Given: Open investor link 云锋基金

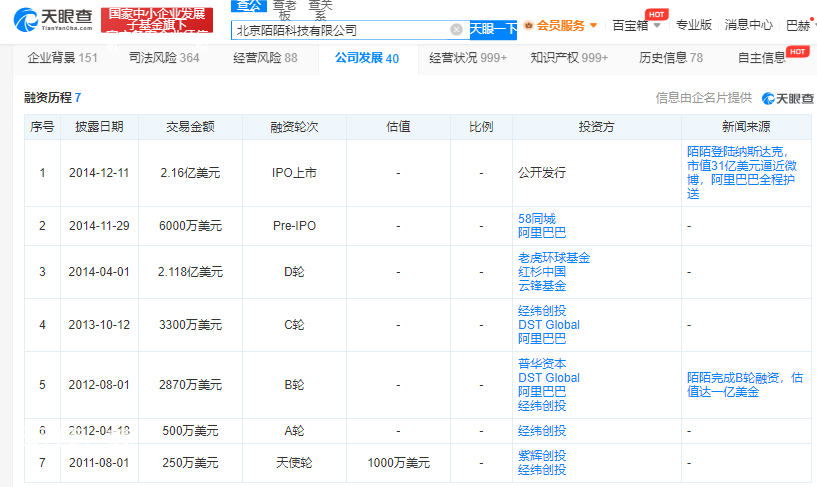Looking at the screenshot, I should click(x=542, y=286).
